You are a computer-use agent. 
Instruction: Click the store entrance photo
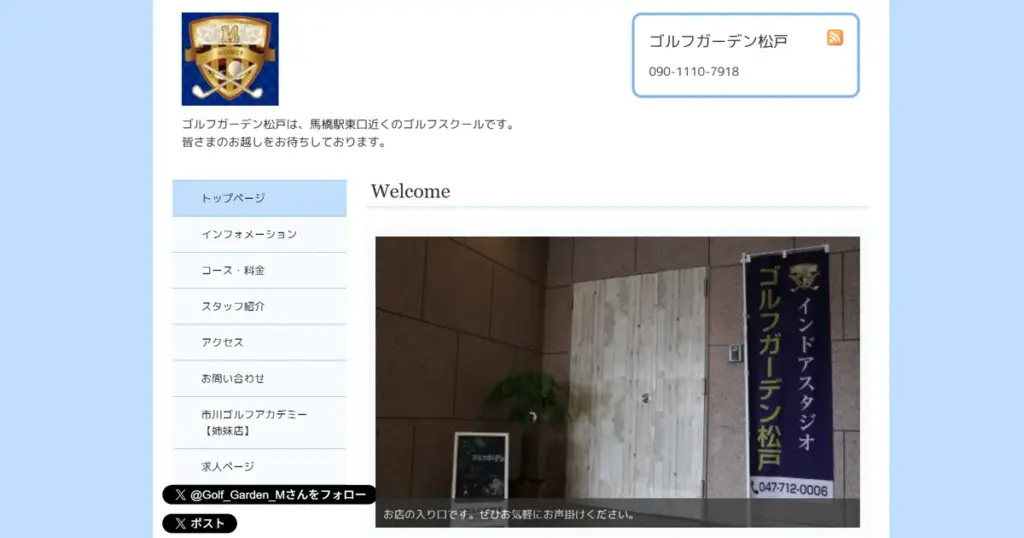[617, 382]
